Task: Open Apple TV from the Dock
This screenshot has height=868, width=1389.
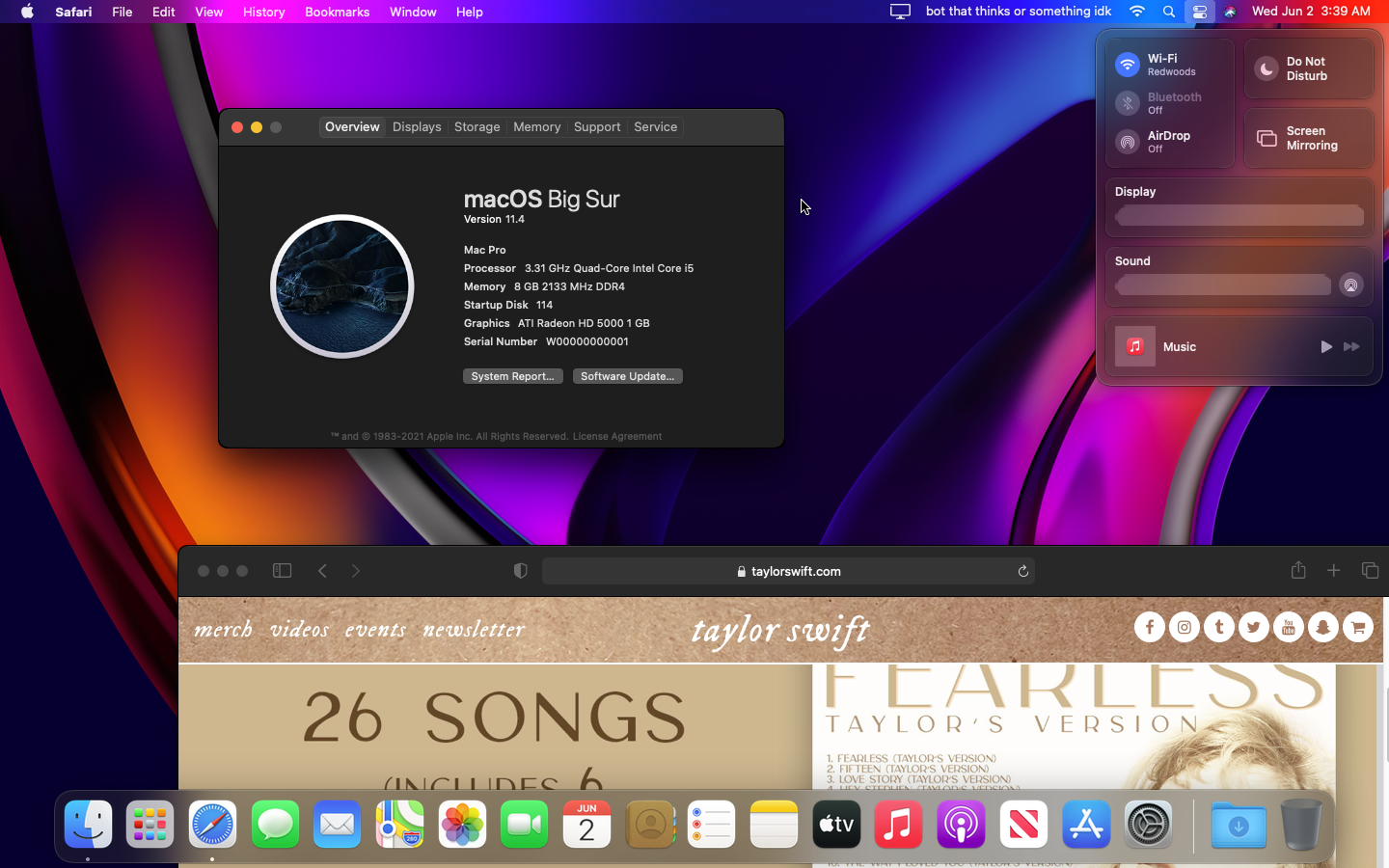Action: coord(836,826)
